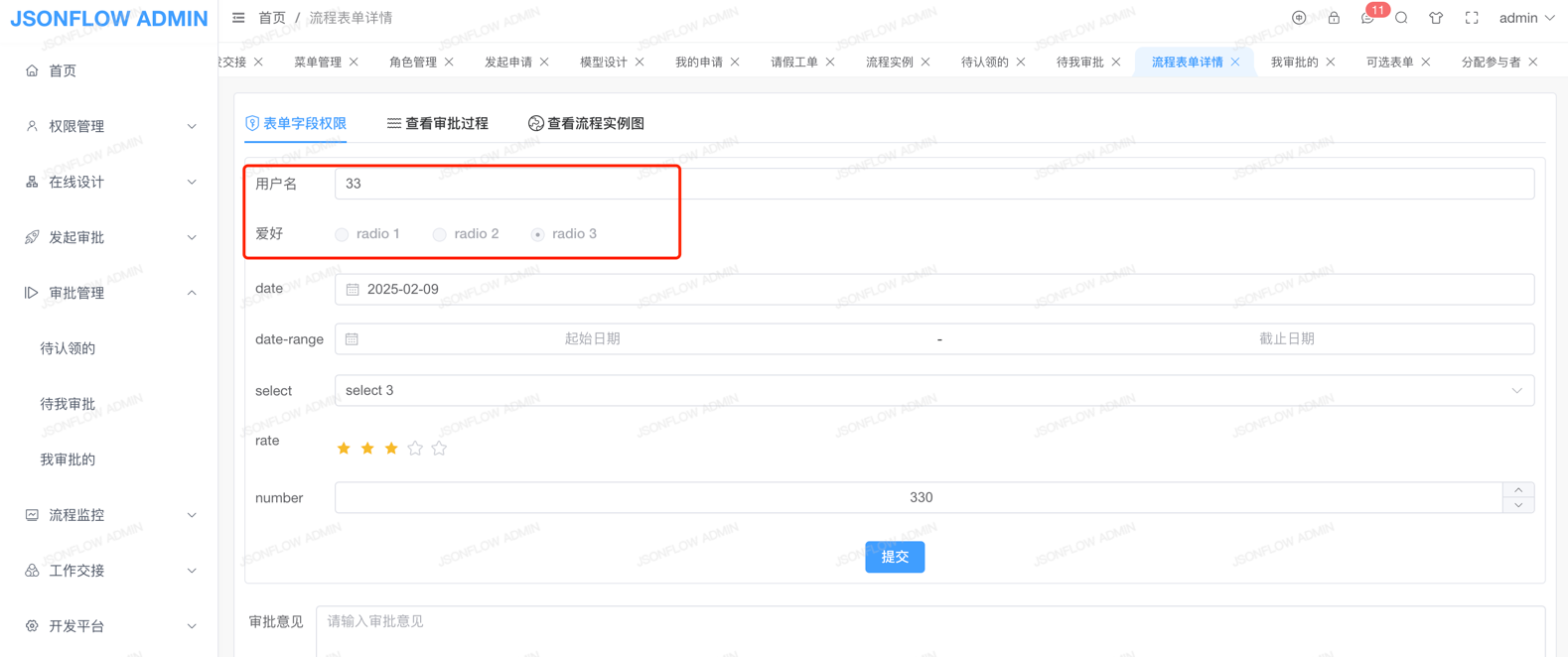Click the sidebar collapse hamburger icon

pyautogui.click(x=238, y=18)
